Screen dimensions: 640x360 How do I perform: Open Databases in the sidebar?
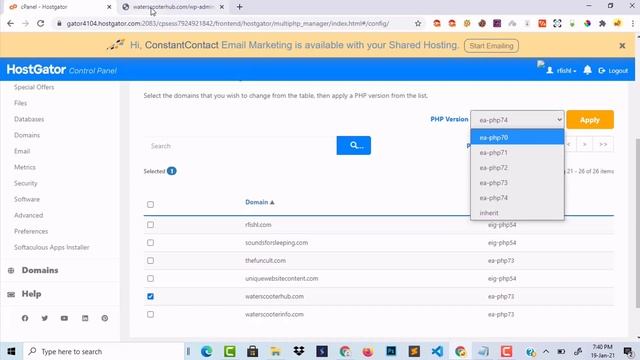[x=29, y=119]
